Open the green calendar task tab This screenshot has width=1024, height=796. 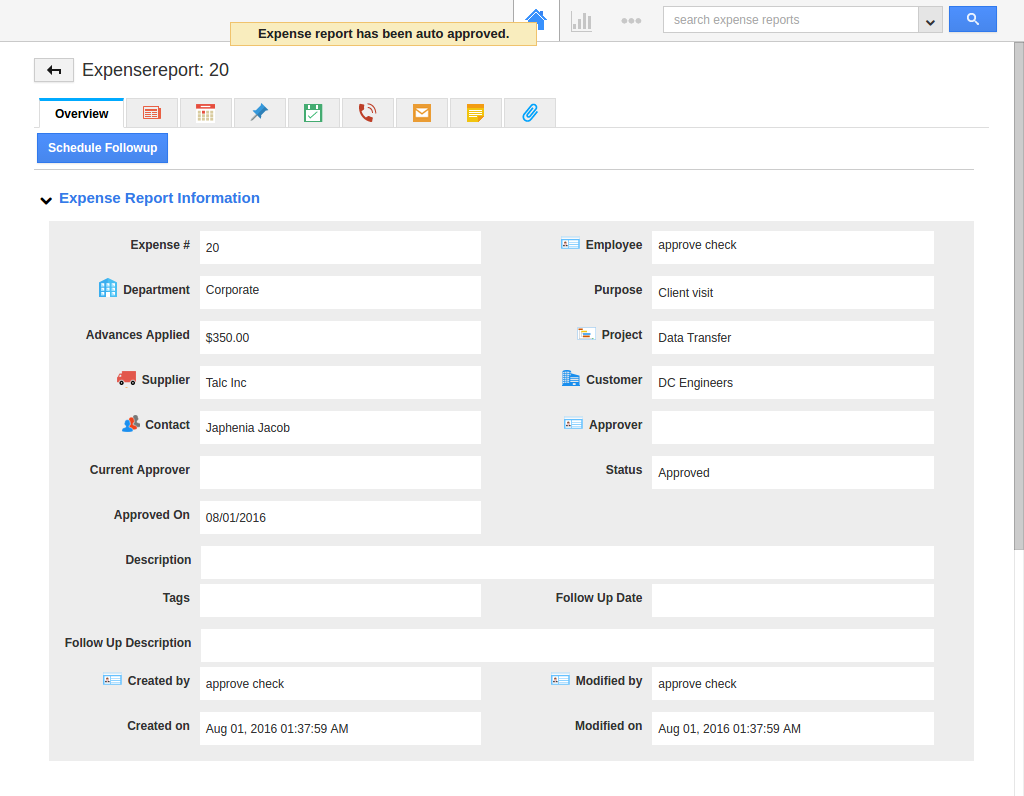click(313, 113)
